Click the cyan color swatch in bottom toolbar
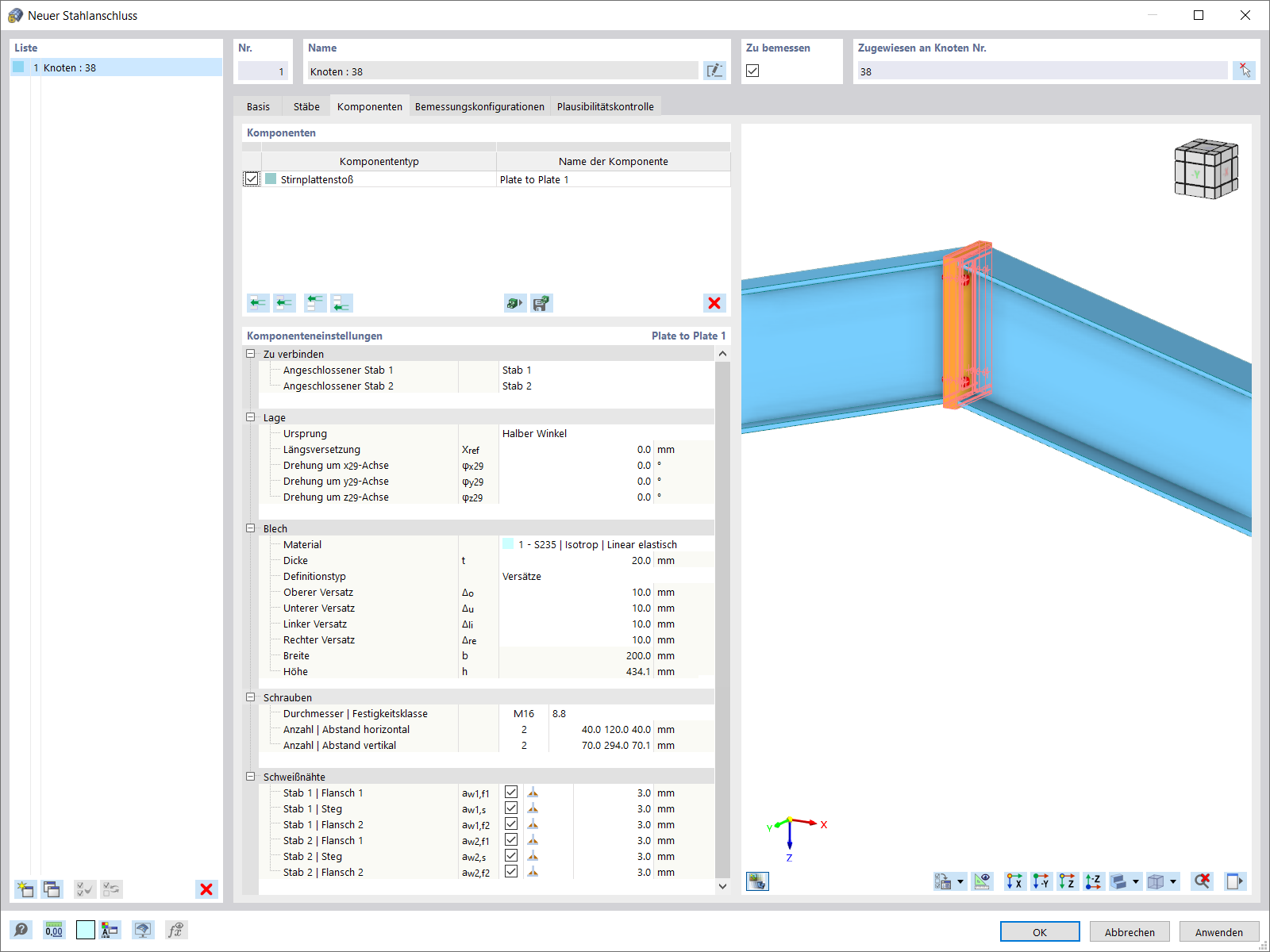 [86, 930]
